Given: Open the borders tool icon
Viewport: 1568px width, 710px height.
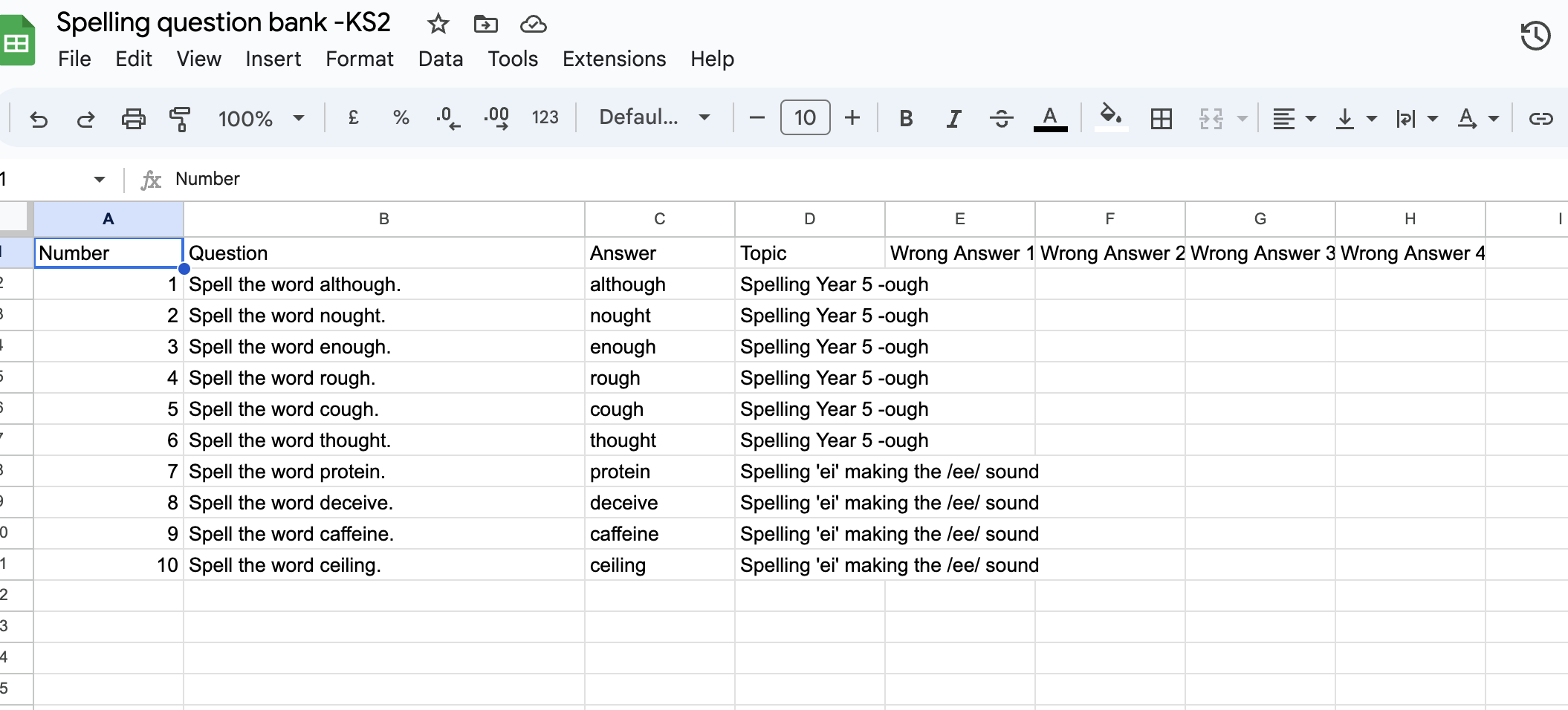Looking at the screenshot, I should pyautogui.click(x=1161, y=119).
